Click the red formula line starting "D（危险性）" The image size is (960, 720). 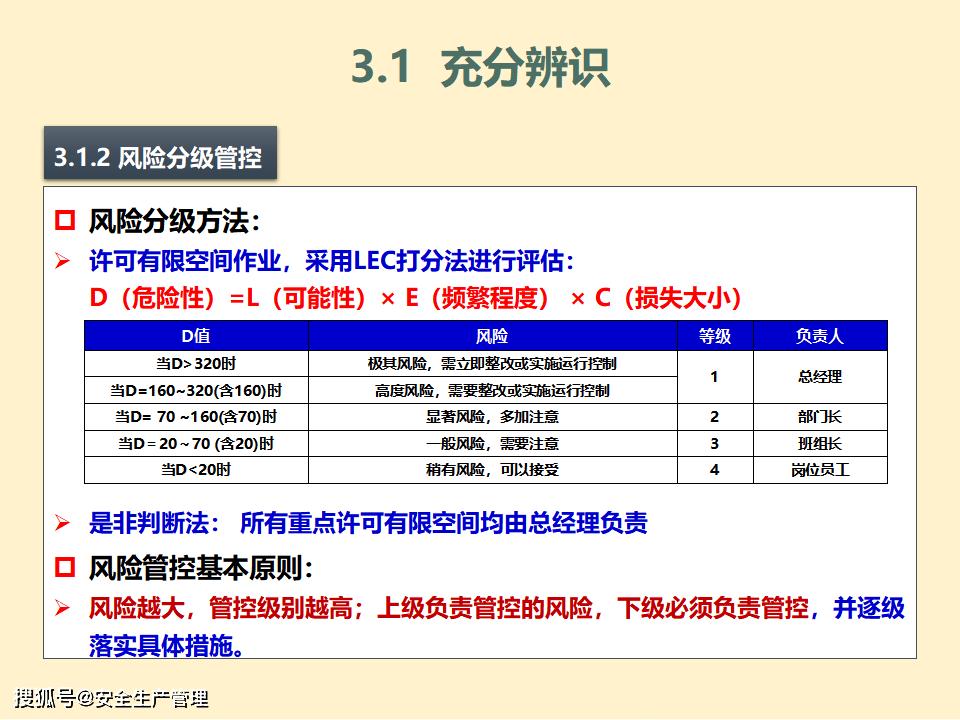pos(415,298)
